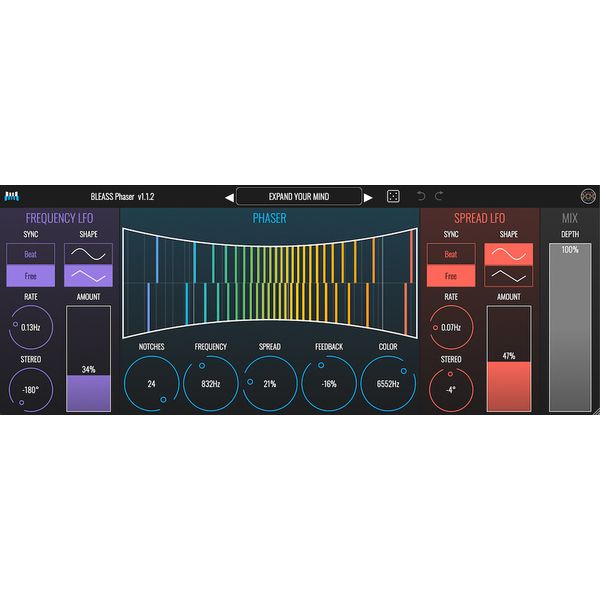The image size is (600, 600).
Task: Select triangle wave shape in Spread LFO
Action: [x=510, y=276]
